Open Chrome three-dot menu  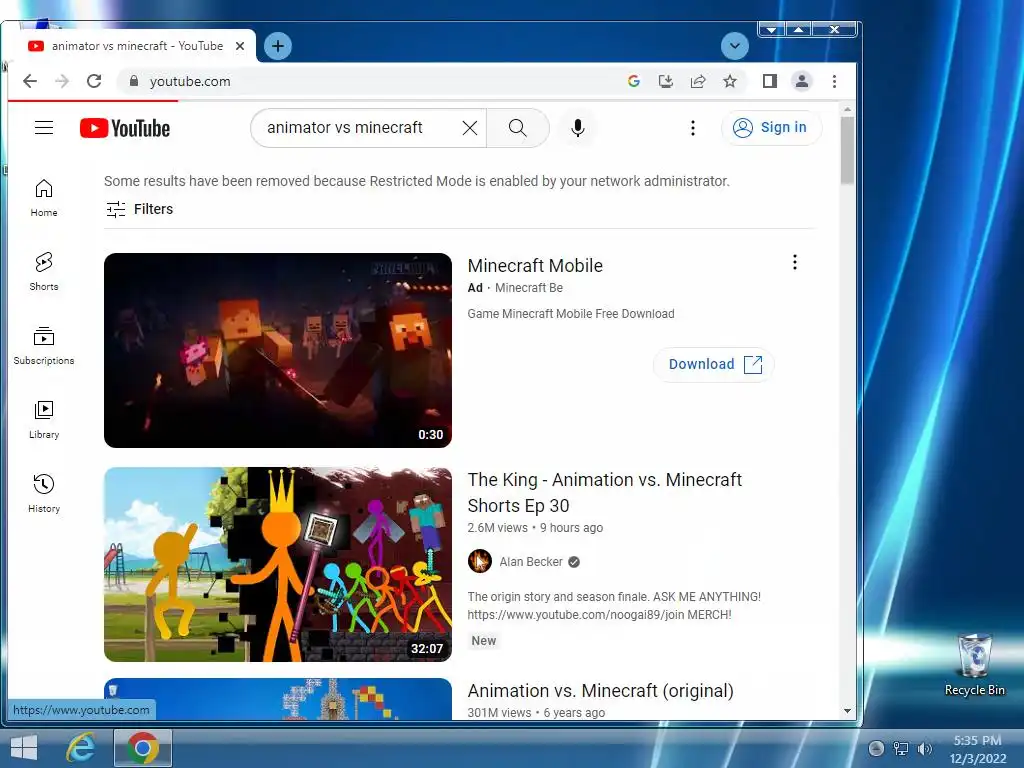point(835,81)
